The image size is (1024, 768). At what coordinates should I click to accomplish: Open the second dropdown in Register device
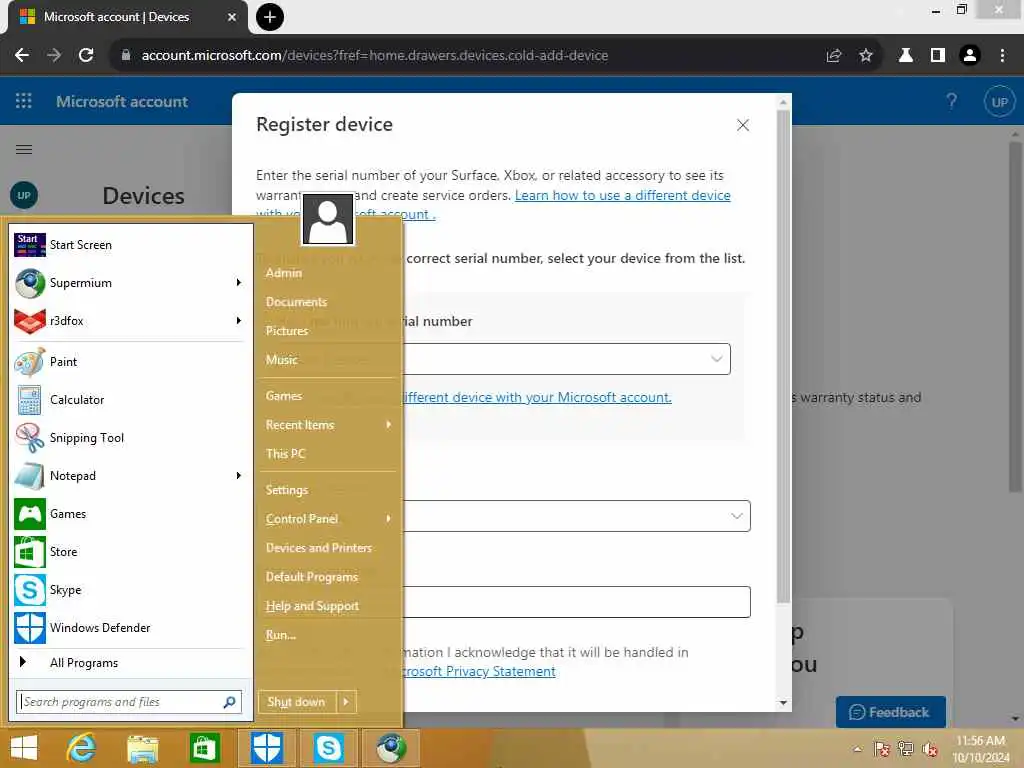tap(576, 516)
